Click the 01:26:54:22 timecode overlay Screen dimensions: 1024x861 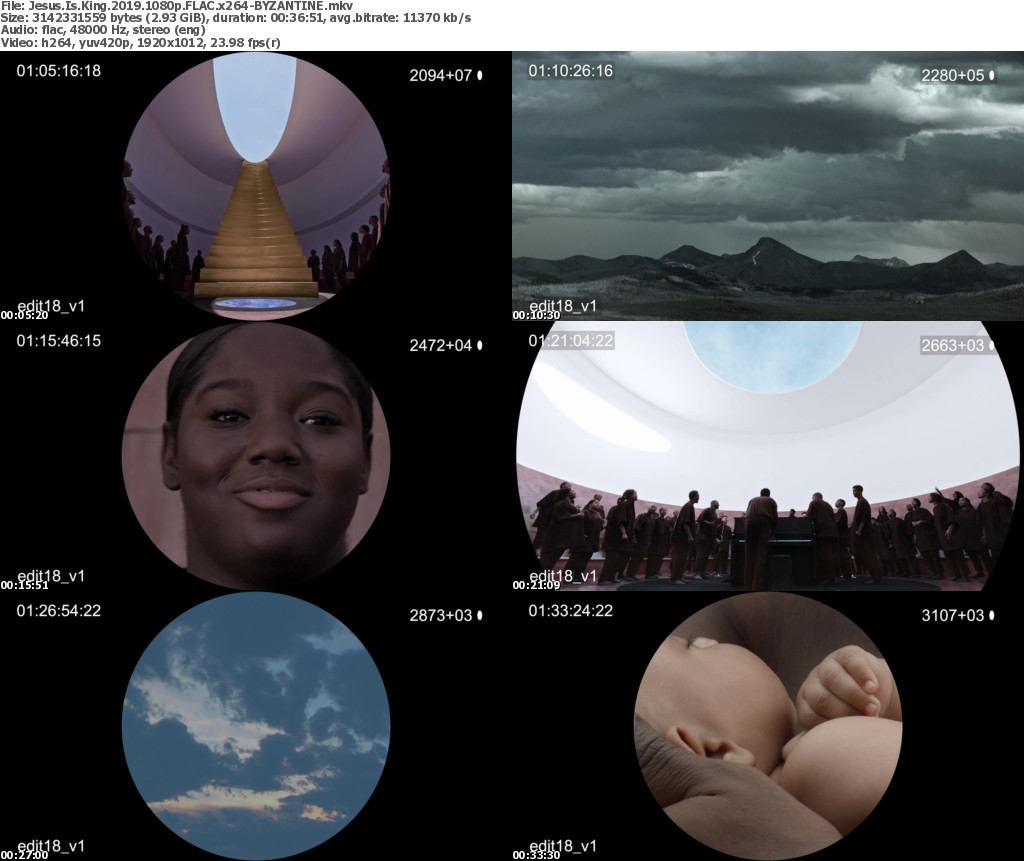point(58,611)
